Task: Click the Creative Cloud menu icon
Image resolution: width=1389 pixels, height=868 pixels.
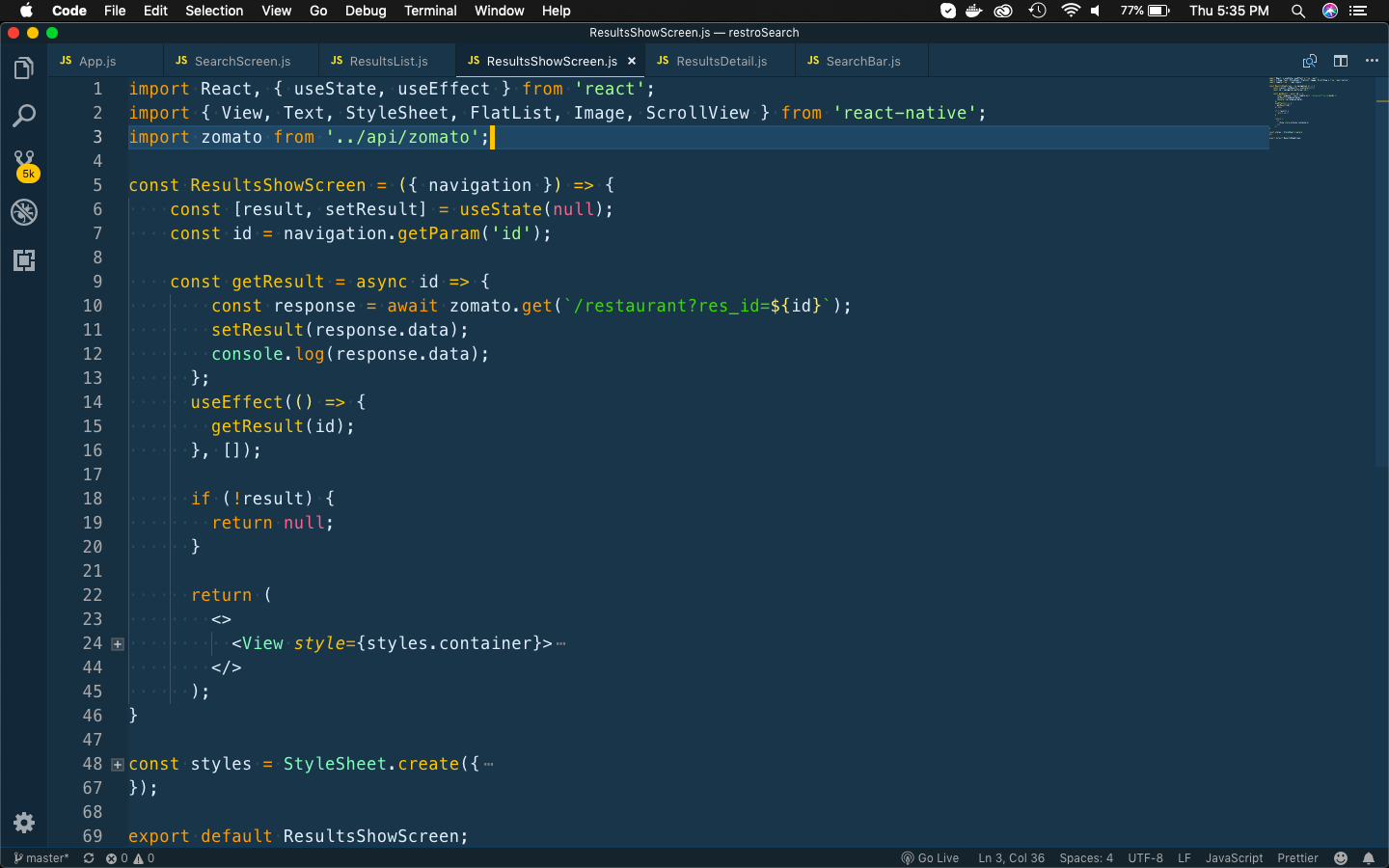Action: (1004, 11)
